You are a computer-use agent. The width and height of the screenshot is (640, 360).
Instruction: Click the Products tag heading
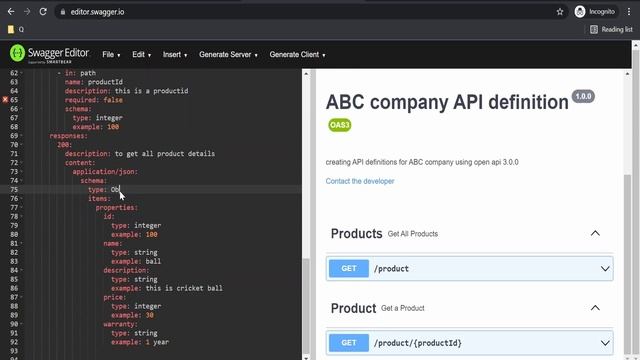(356, 233)
